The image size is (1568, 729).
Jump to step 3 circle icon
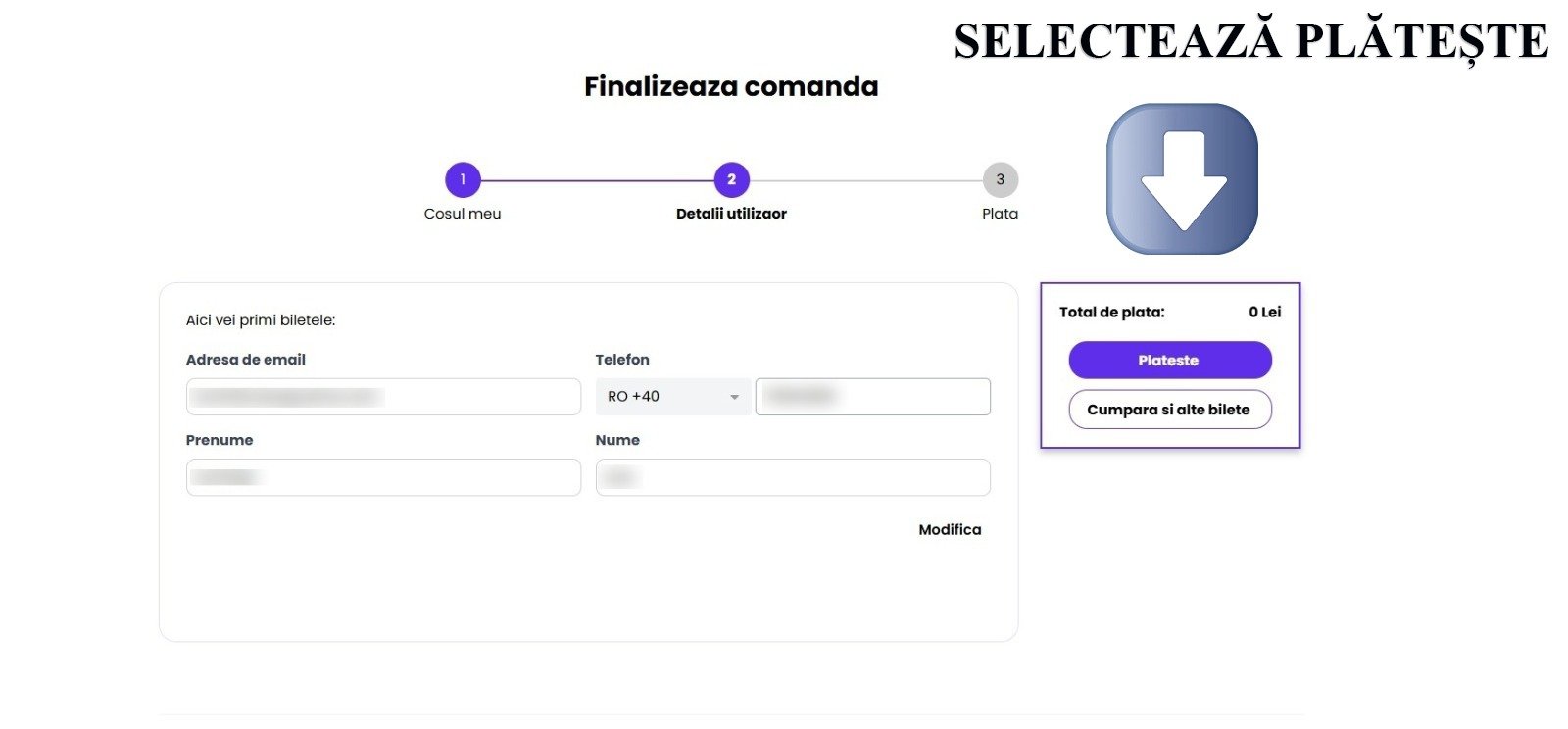point(1001,179)
